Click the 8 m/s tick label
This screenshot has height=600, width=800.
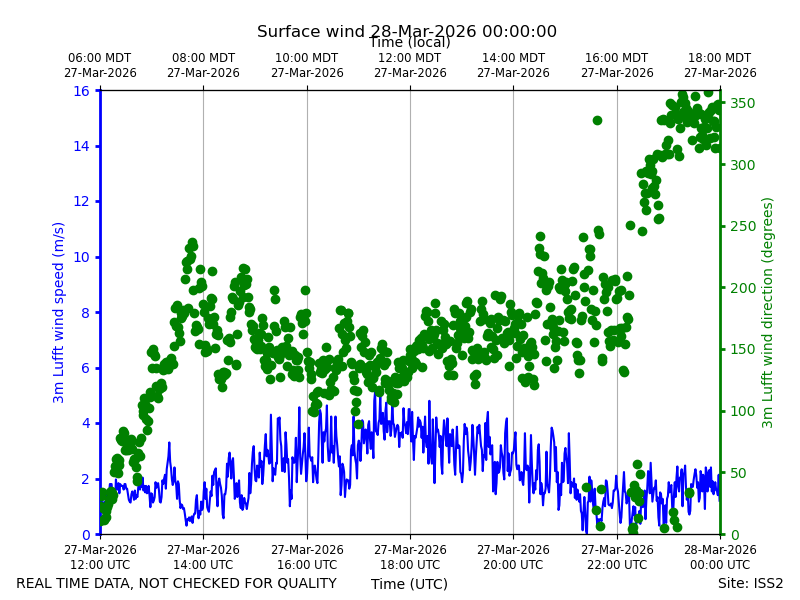pos(85,313)
